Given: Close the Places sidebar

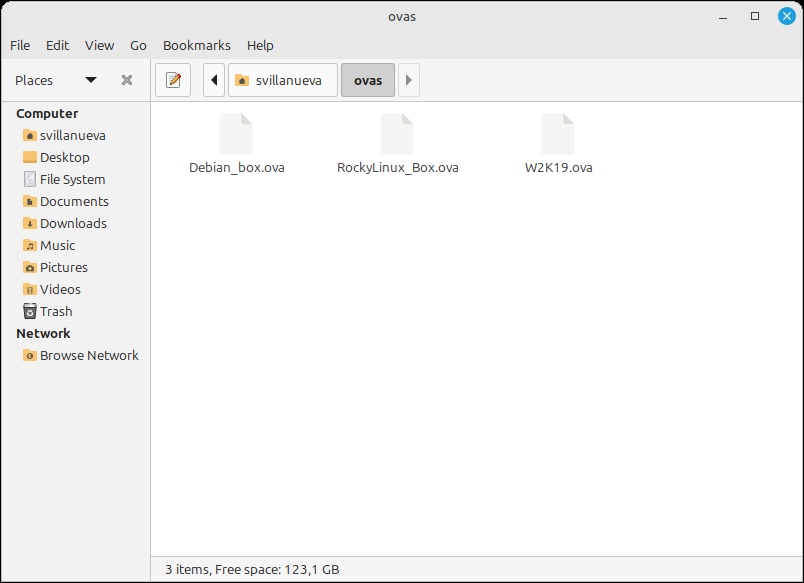Looking at the screenshot, I should pyautogui.click(x=127, y=80).
